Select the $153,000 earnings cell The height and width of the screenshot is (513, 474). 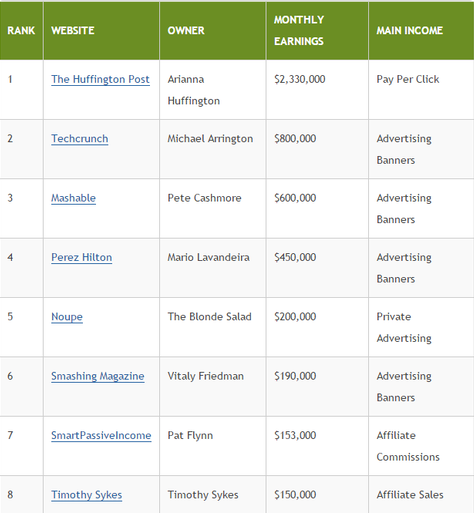317,446
